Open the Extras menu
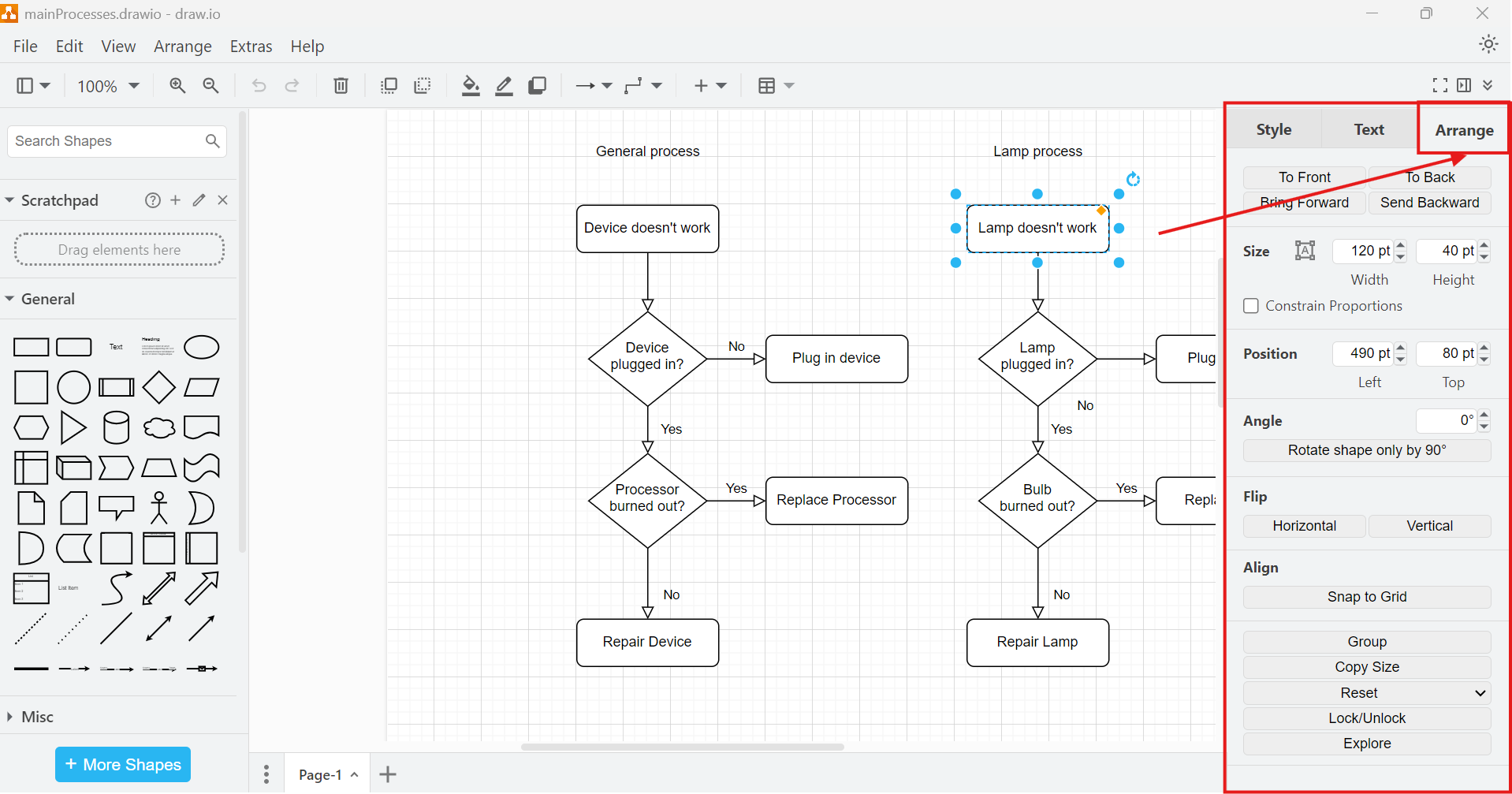1512x794 pixels. (251, 46)
